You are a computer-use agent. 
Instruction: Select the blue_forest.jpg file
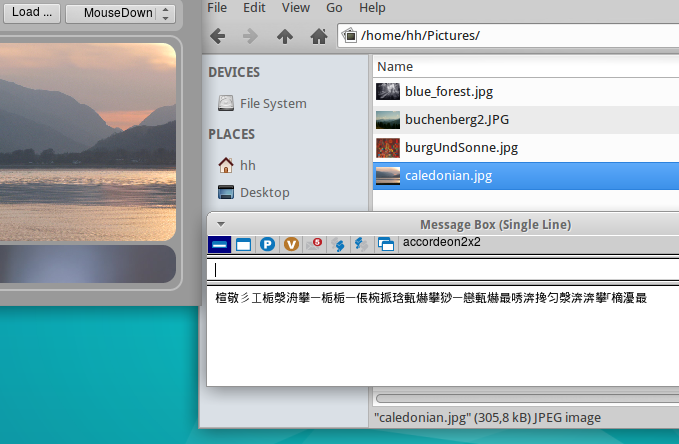point(448,91)
